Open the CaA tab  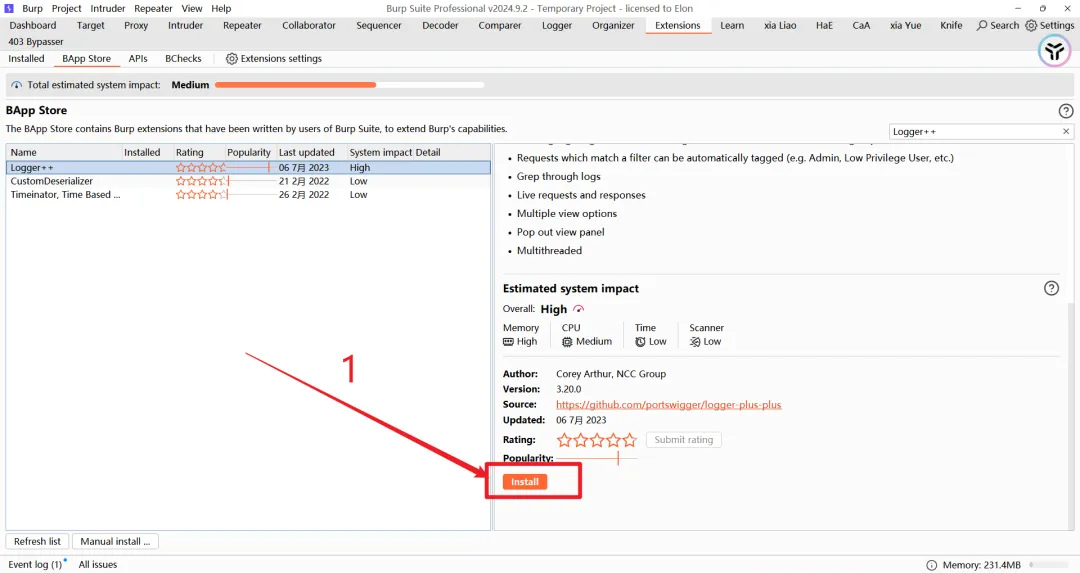point(861,25)
